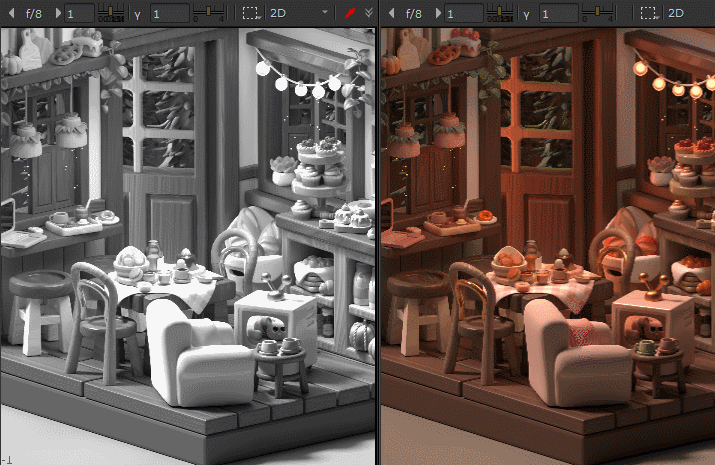Decrease f-stop arrow in right viewer
The height and width of the screenshot is (465, 715).
coord(391,13)
